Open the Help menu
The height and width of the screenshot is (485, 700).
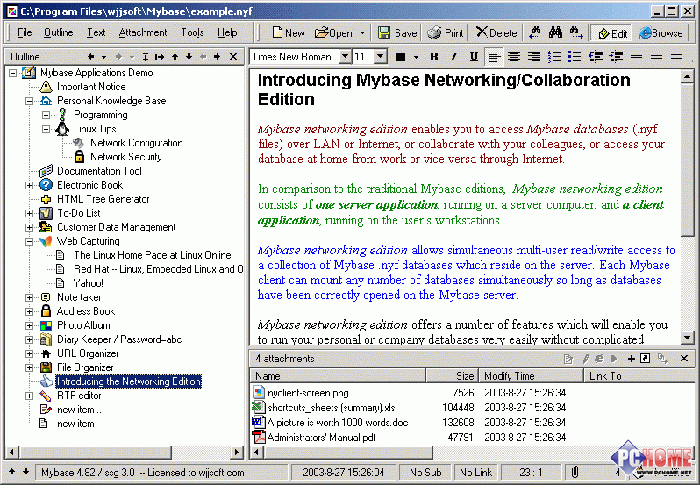click(227, 33)
